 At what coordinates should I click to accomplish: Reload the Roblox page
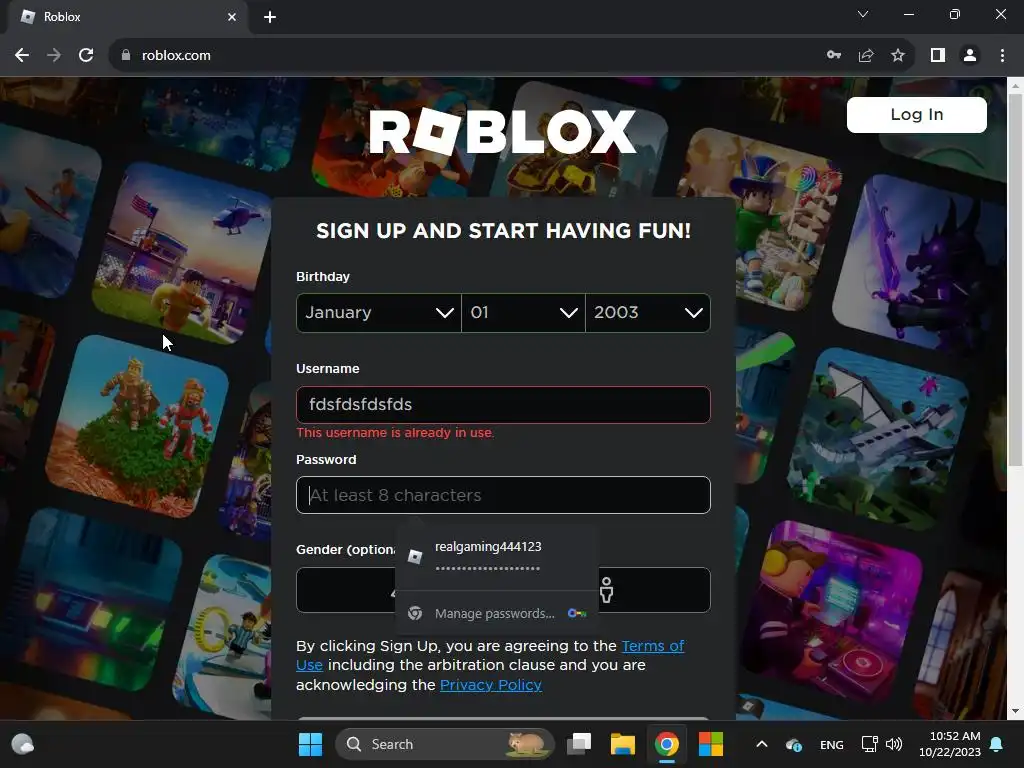click(86, 56)
